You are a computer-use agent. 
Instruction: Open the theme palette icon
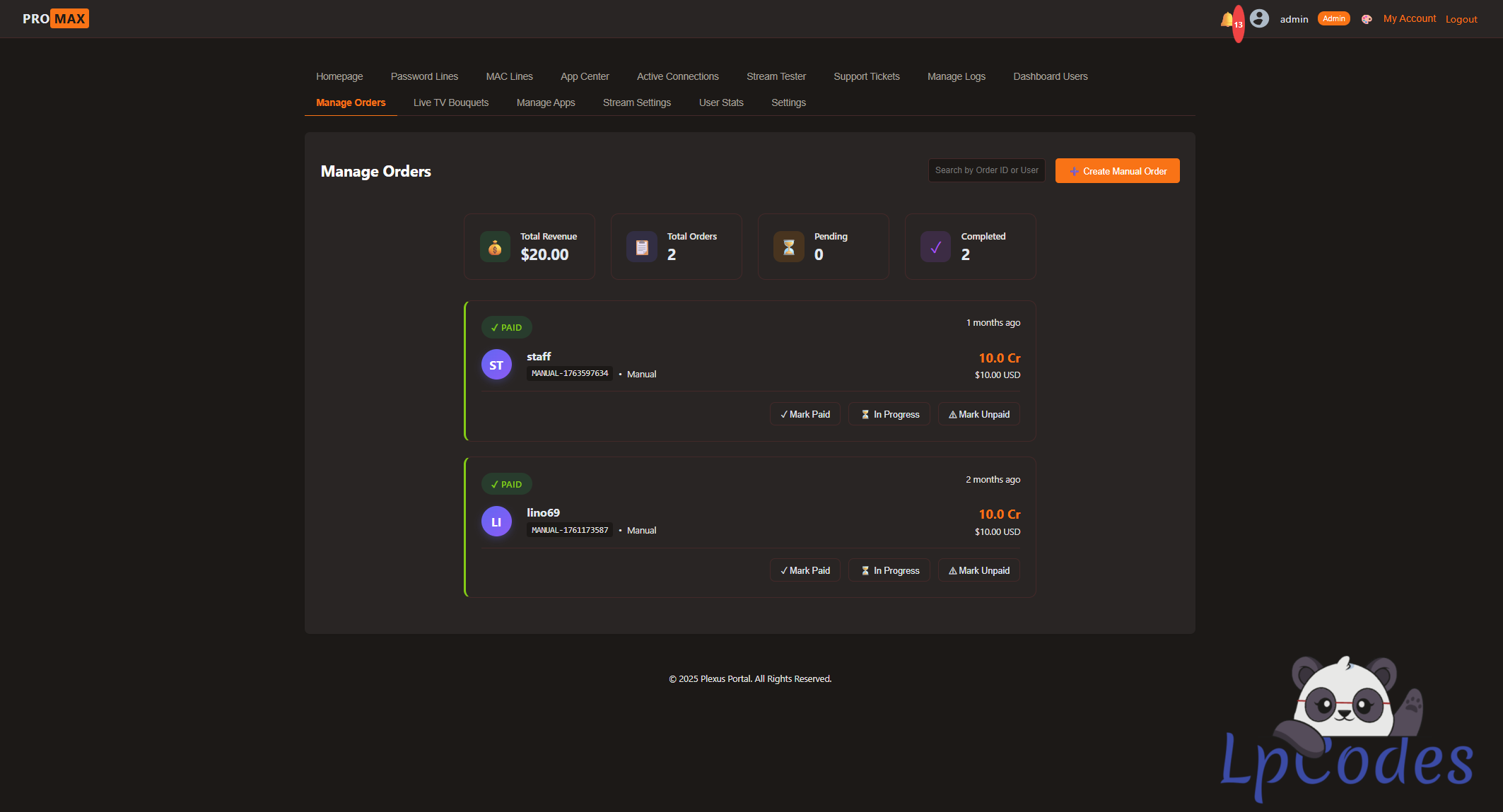[x=1367, y=19]
